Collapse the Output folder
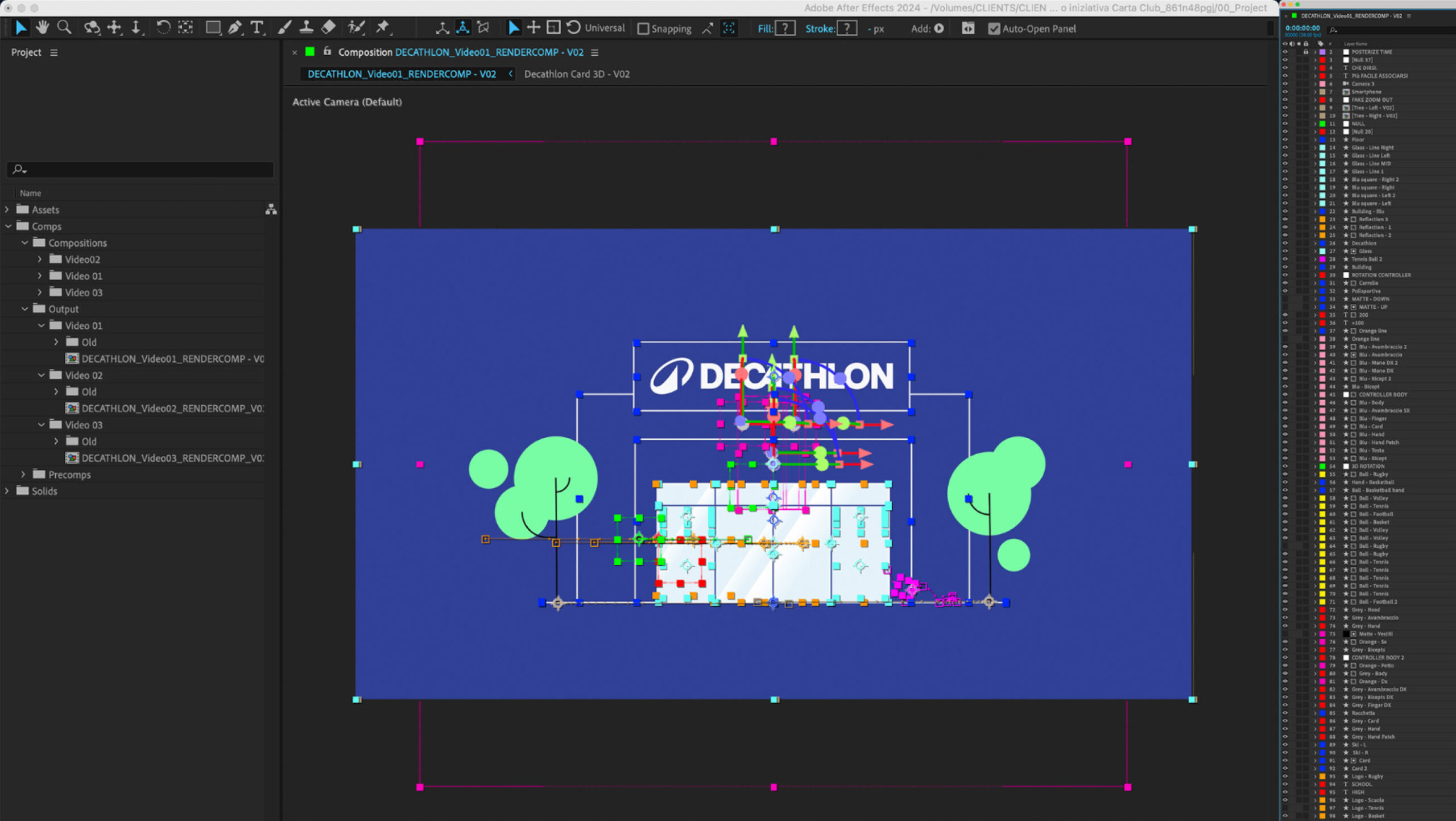This screenshot has height=821, width=1456. point(24,309)
